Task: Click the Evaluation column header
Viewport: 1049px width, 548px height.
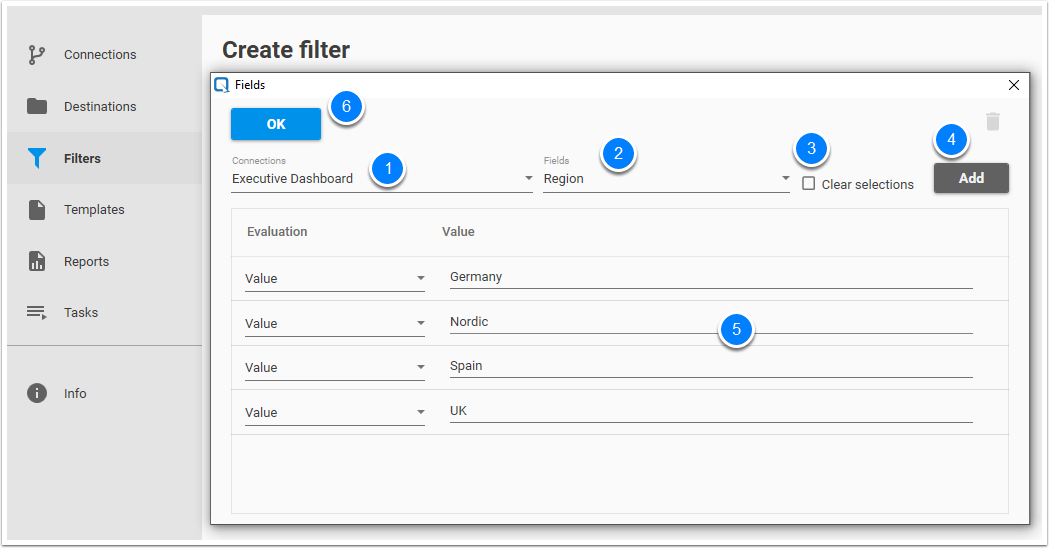Action: tap(277, 232)
